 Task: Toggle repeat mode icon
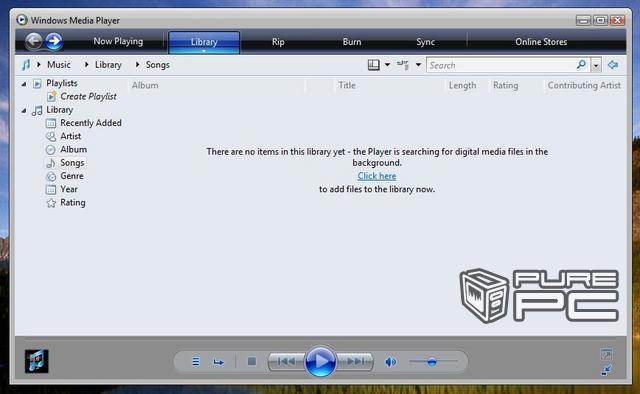(x=218, y=361)
